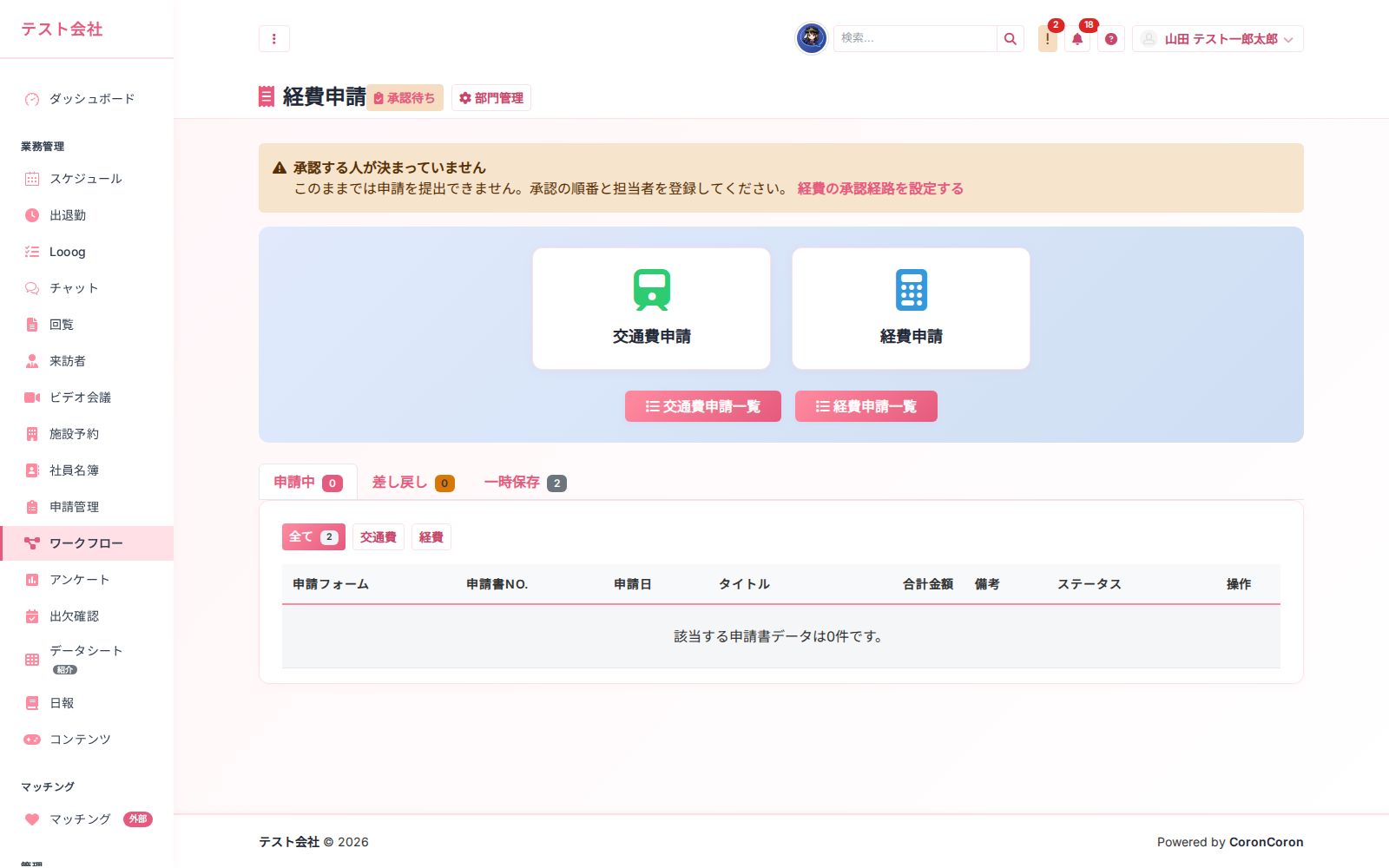Go to 出退勤 attendance
Viewport: 1389px width, 868px height.
[87, 215]
